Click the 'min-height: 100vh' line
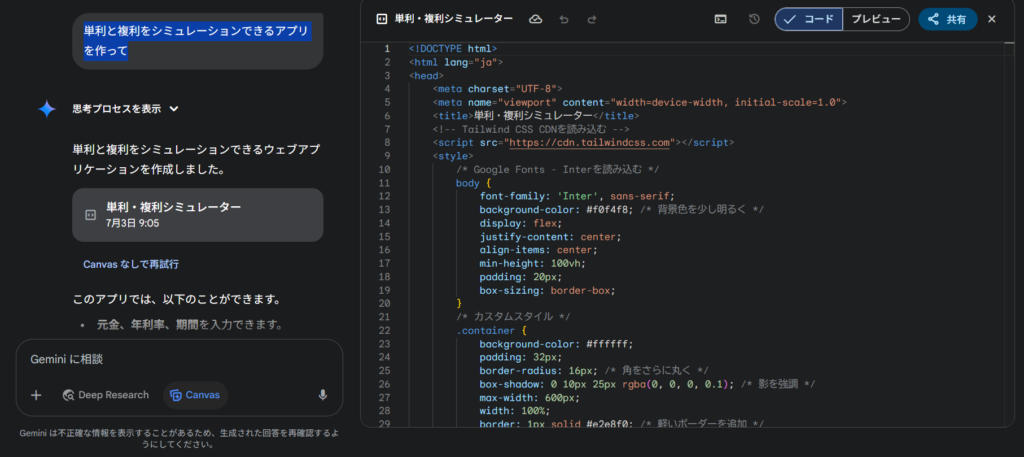Image resolution: width=1024 pixels, height=457 pixels. [532, 263]
